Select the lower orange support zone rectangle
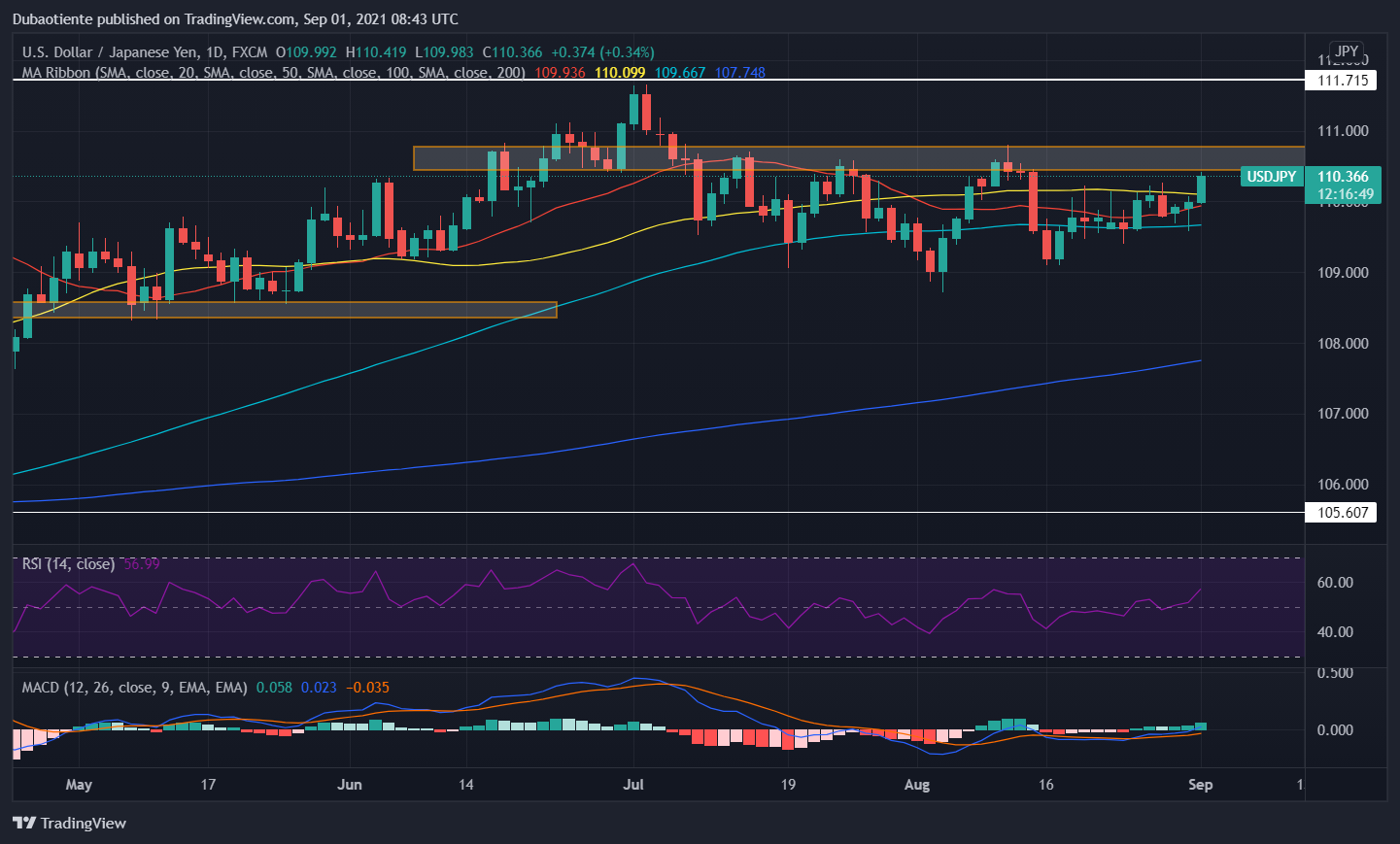 pos(285,310)
